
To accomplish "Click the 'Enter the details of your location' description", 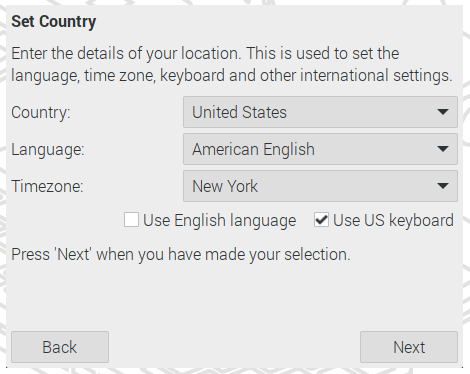I will click(232, 64).
